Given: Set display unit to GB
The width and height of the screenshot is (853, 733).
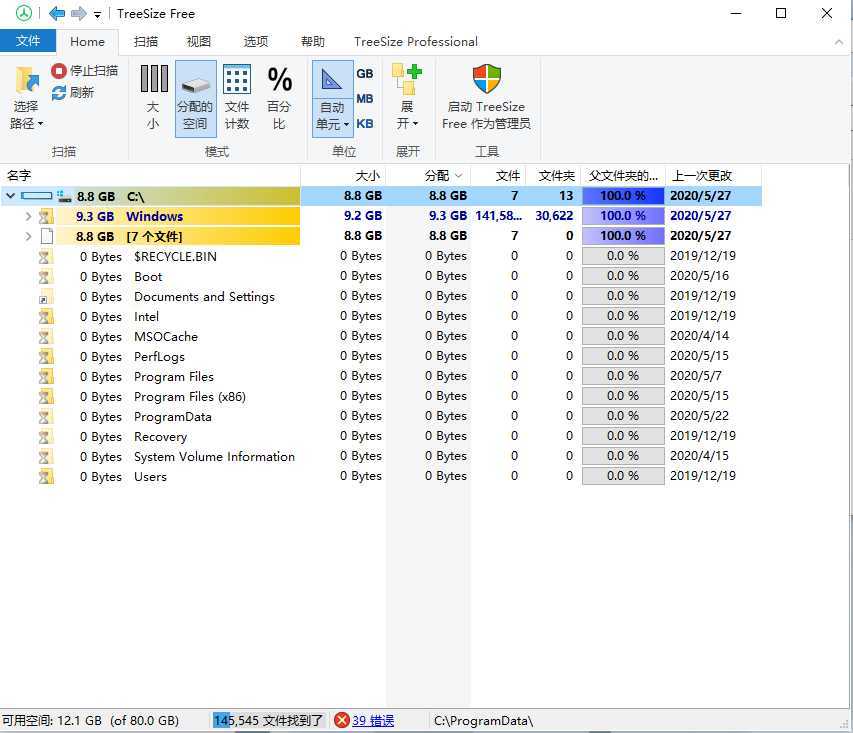Looking at the screenshot, I should click(x=364, y=73).
